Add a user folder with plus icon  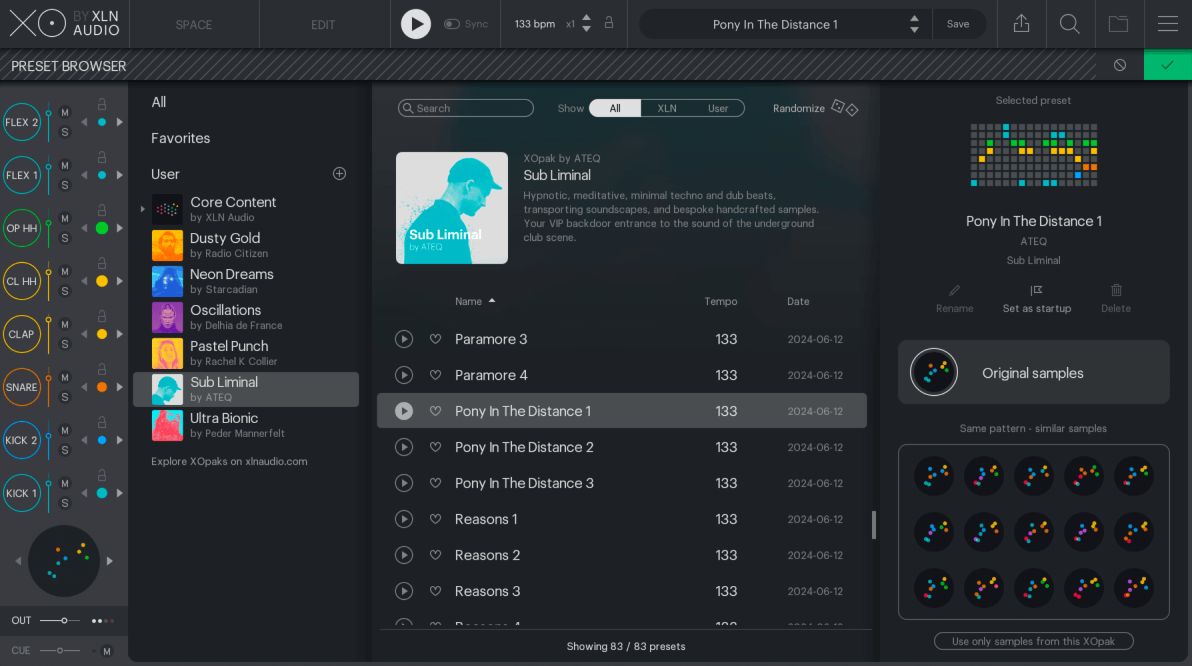[x=339, y=174]
